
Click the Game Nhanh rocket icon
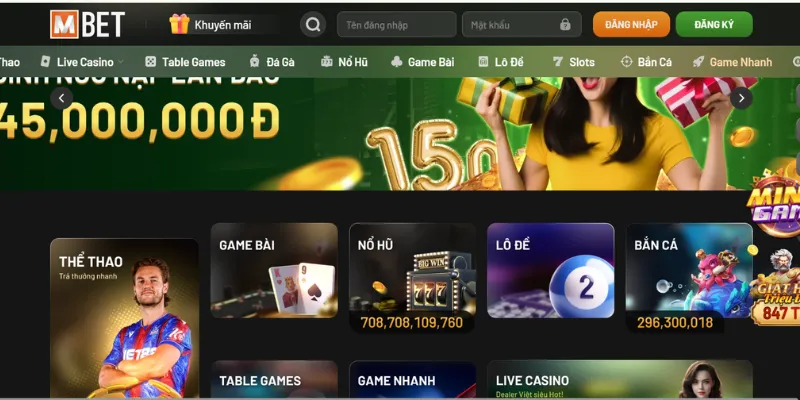698,62
